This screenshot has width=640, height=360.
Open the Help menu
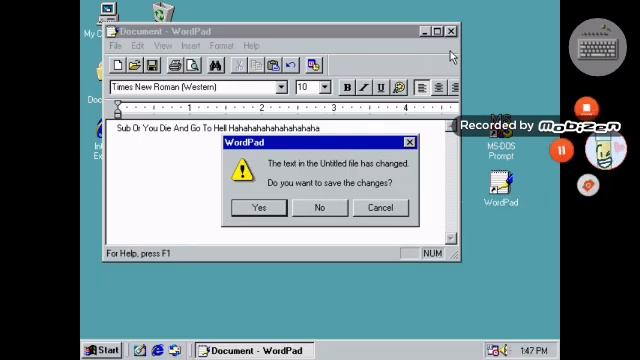pos(251,46)
